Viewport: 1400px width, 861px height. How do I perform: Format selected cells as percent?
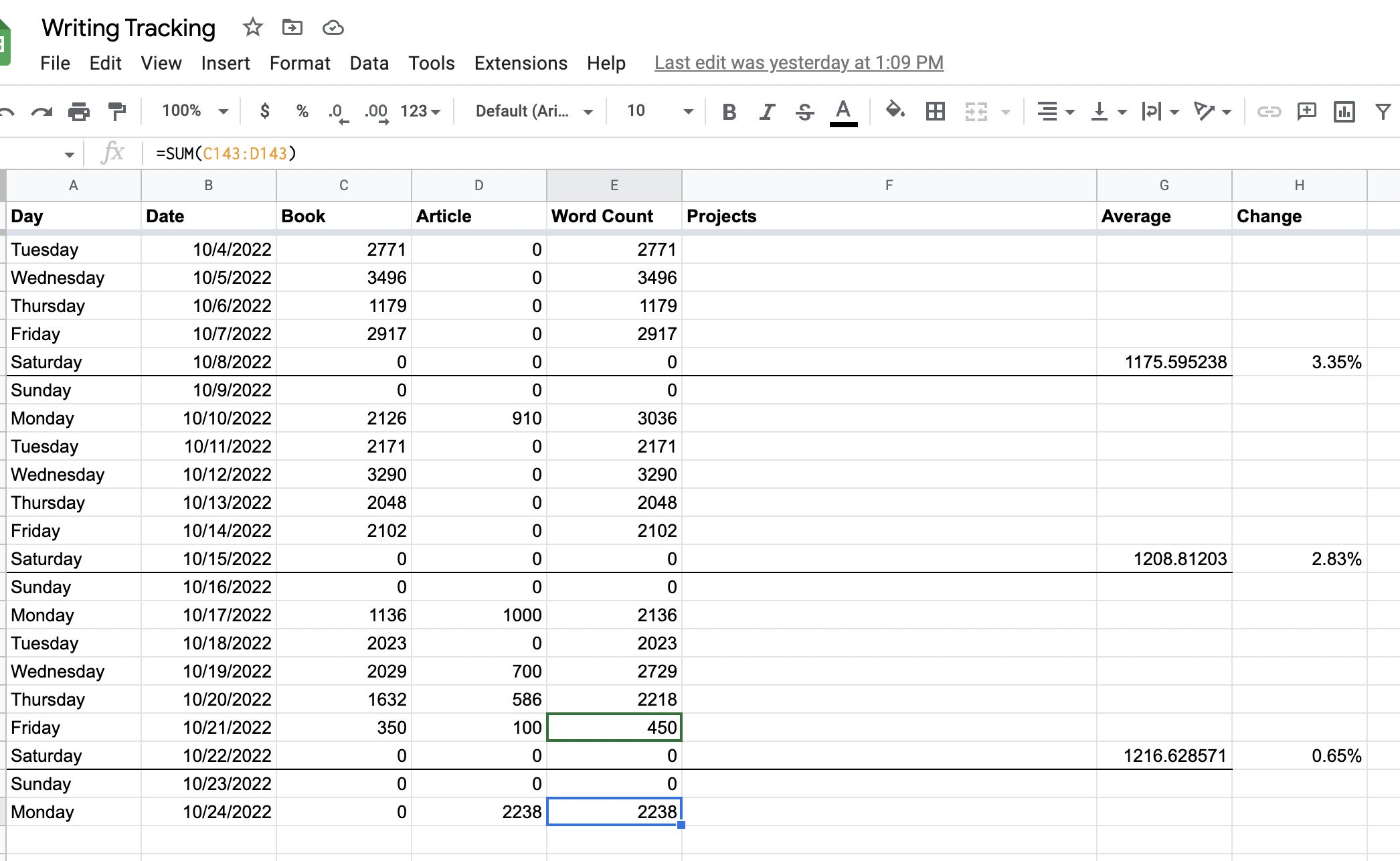point(302,111)
